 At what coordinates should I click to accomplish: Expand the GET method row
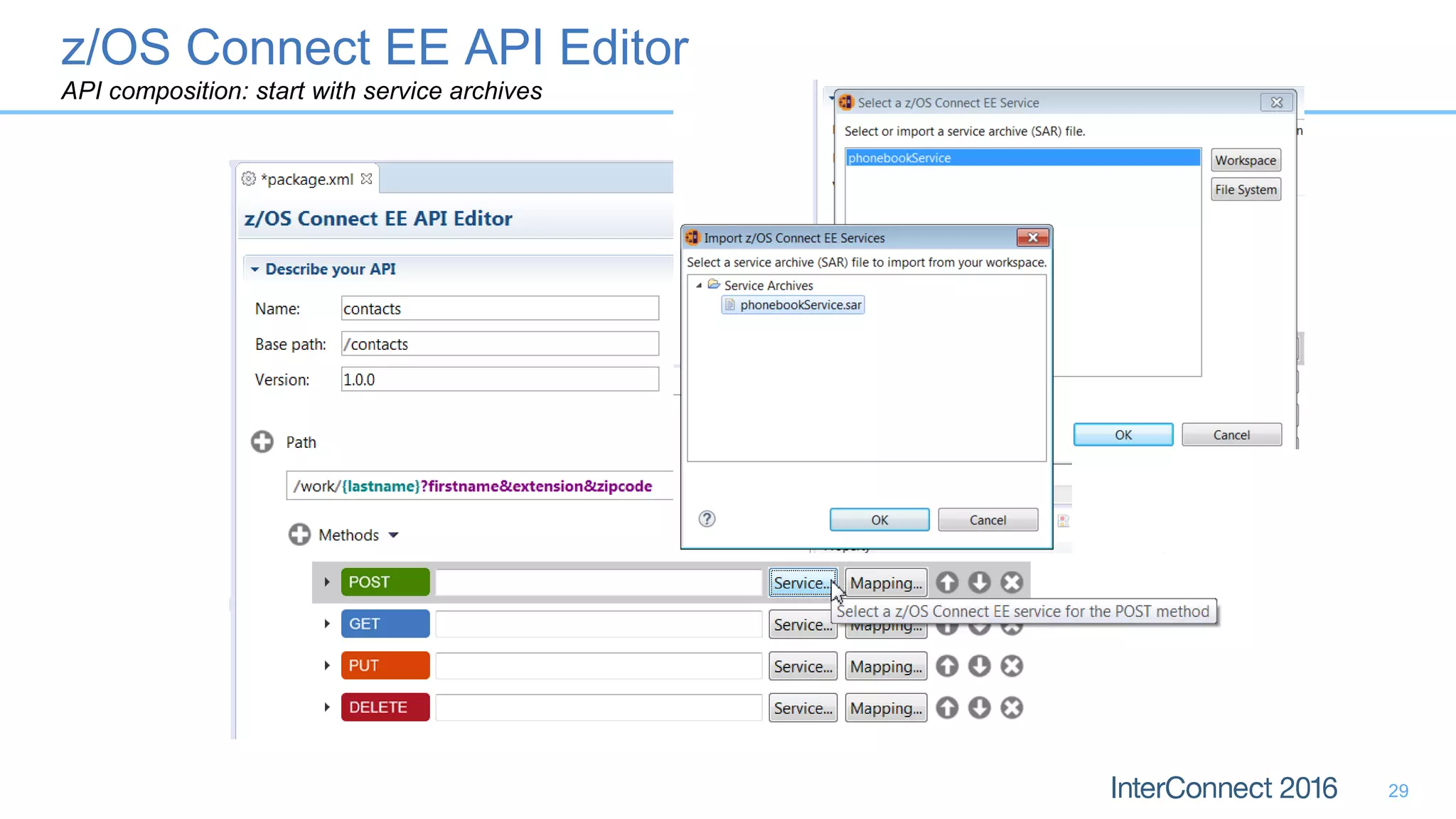tap(327, 624)
